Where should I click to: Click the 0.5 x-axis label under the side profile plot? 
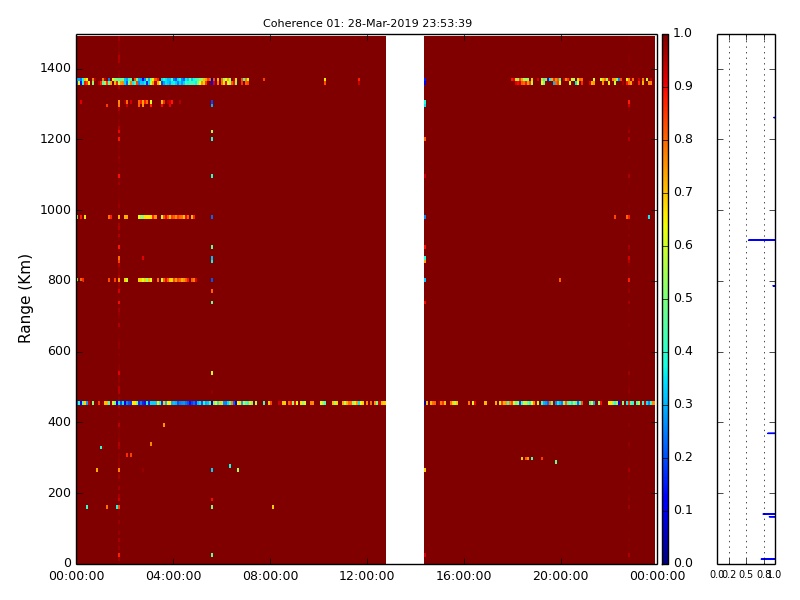click(x=746, y=575)
